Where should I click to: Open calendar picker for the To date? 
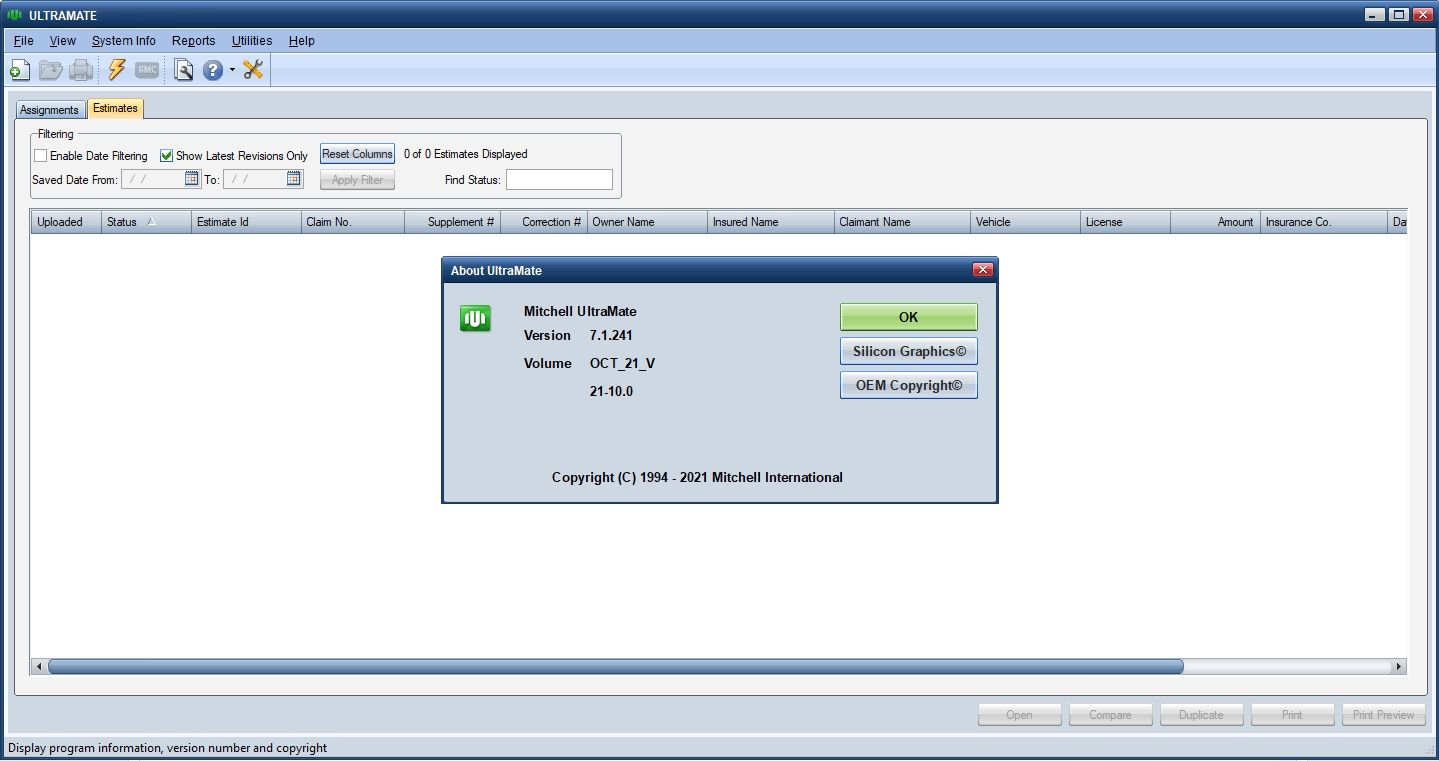(x=294, y=179)
